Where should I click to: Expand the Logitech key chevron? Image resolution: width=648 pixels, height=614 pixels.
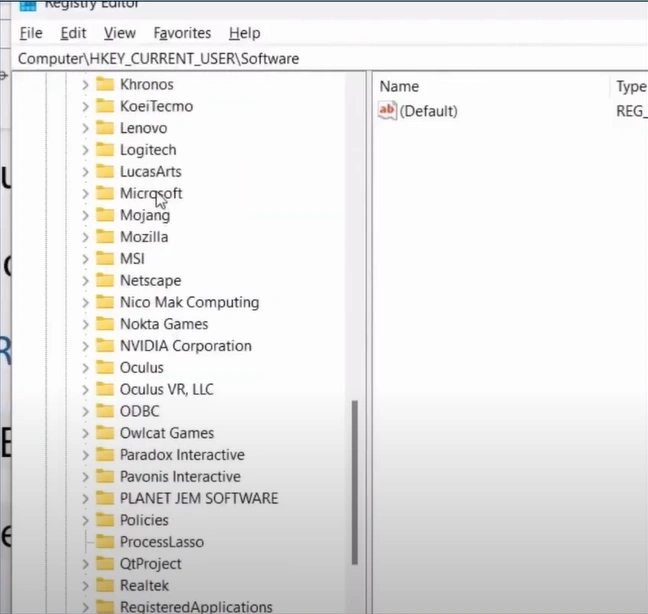(x=85, y=150)
